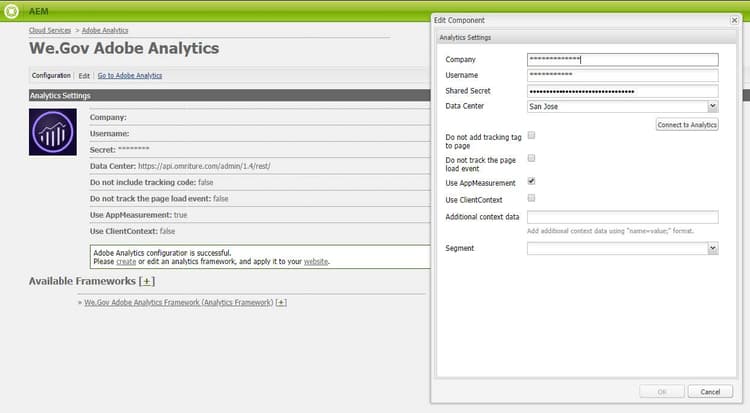
Task: Click the Additional context data field
Action: [622, 217]
